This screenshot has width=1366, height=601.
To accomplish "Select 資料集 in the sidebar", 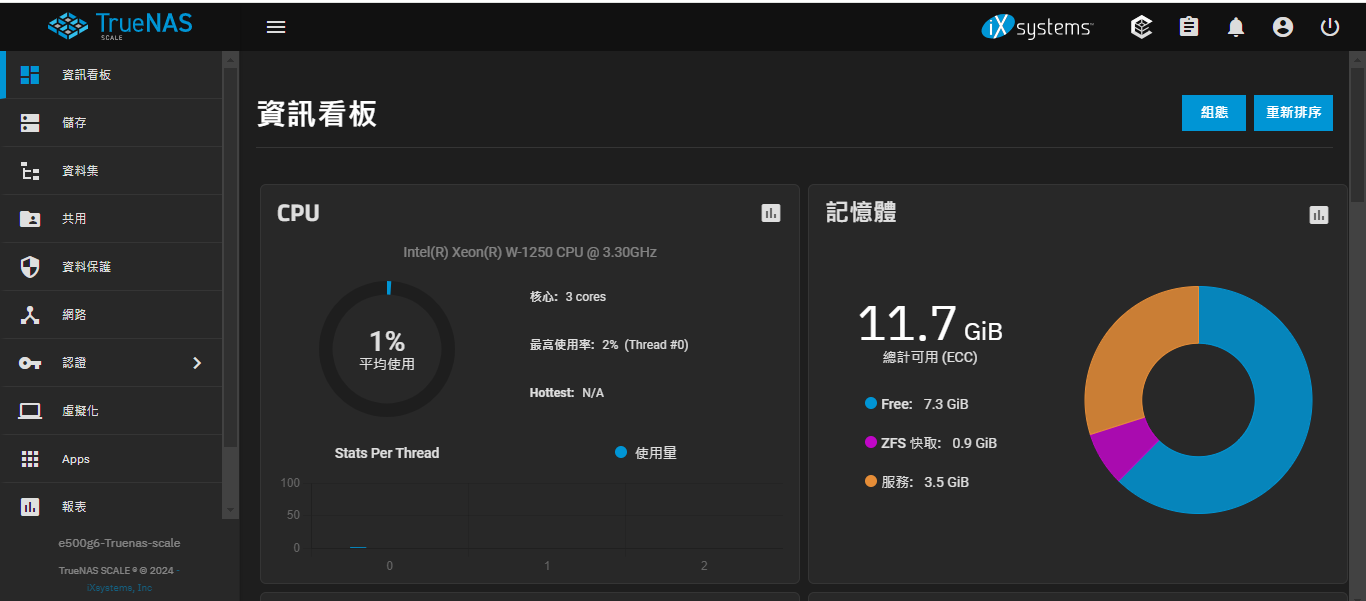I will point(80,171).
